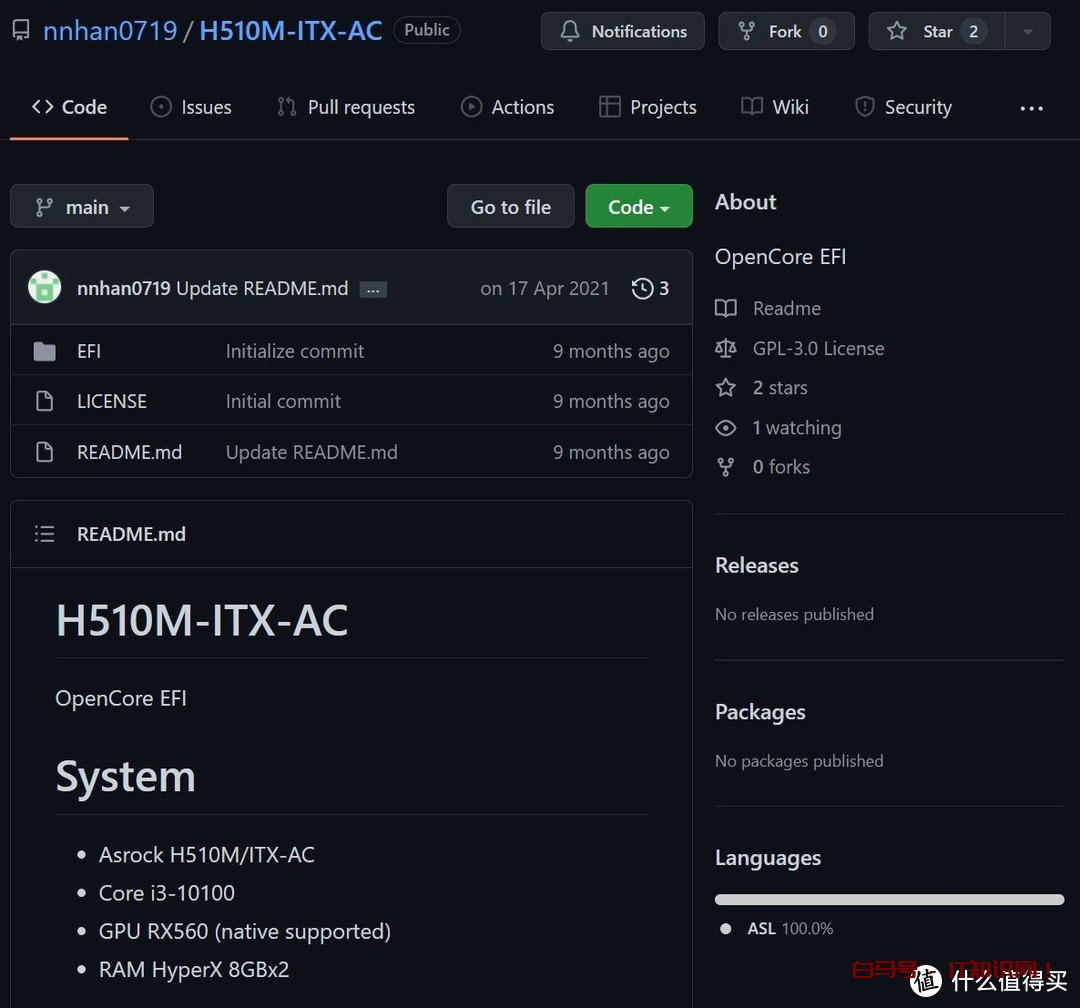Expand the commit message ellipsis button

pos(373,290)
